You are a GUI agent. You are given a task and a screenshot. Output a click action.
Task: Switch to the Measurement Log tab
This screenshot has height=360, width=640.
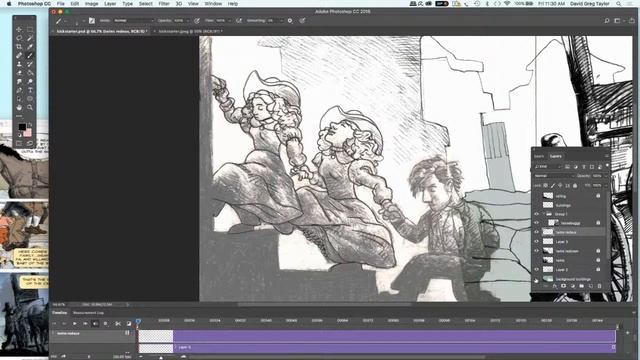click(88, 313)
